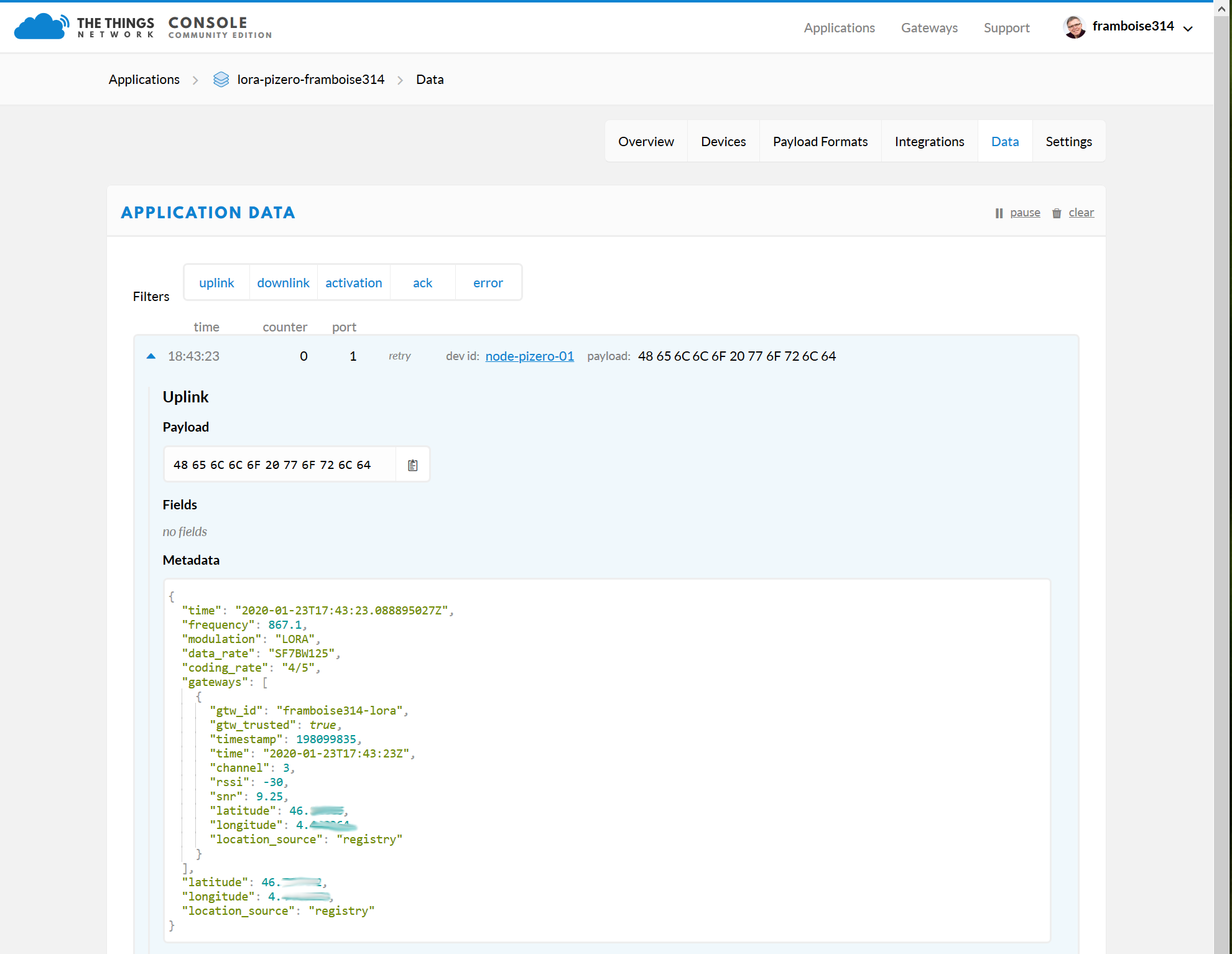1232x954 pixels.
Task: Click the "retry" label in uplink row
Action: point(400,356)
